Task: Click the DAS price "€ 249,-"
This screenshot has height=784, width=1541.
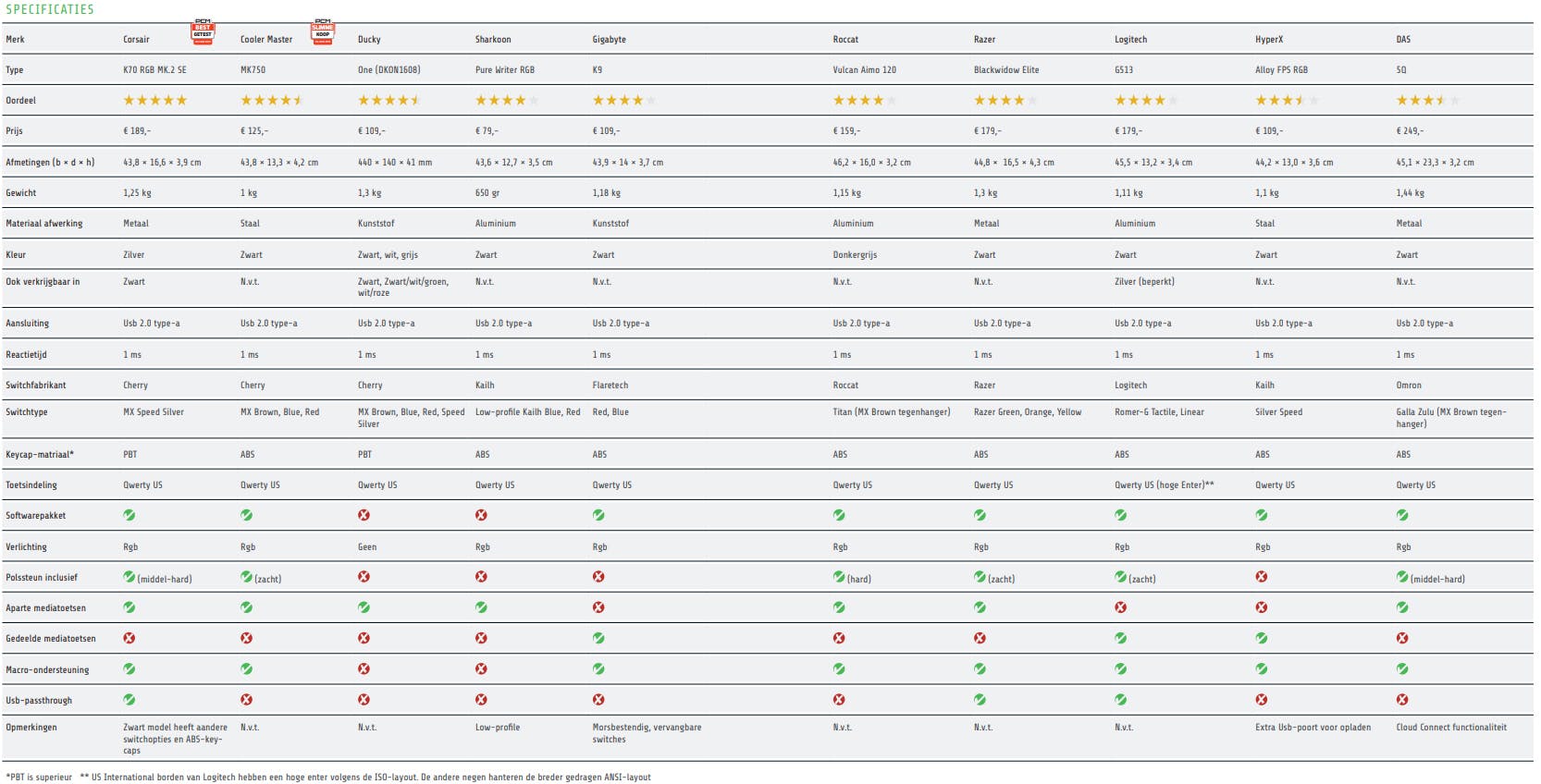Action: 1410,131
